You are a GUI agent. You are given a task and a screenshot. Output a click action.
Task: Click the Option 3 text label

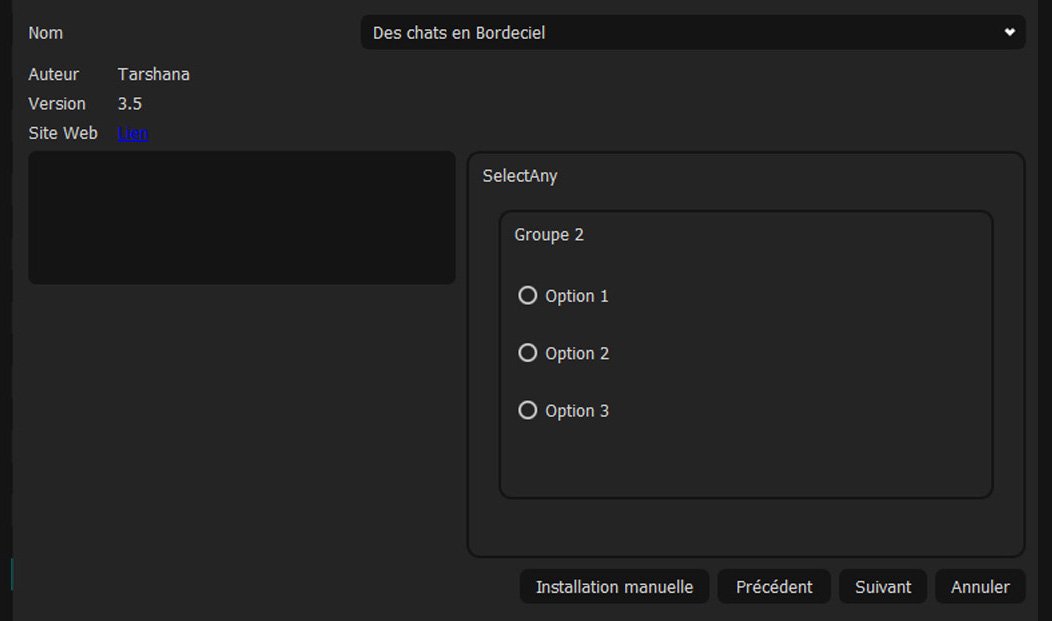[577, 411]
